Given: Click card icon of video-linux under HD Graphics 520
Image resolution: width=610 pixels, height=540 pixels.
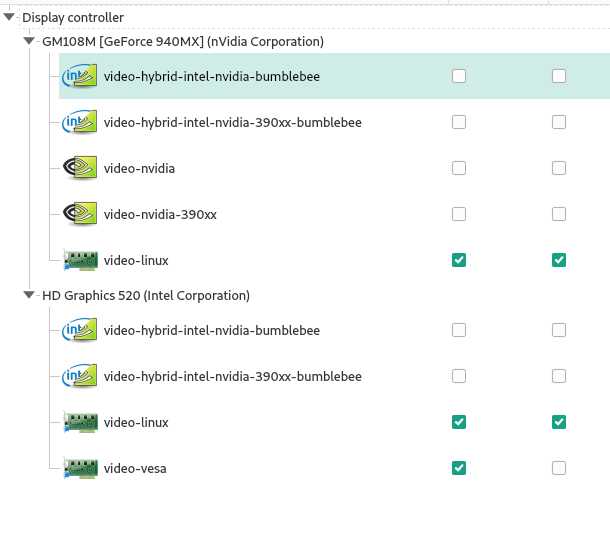Looking at the screenshot, I should pos(81,423).
